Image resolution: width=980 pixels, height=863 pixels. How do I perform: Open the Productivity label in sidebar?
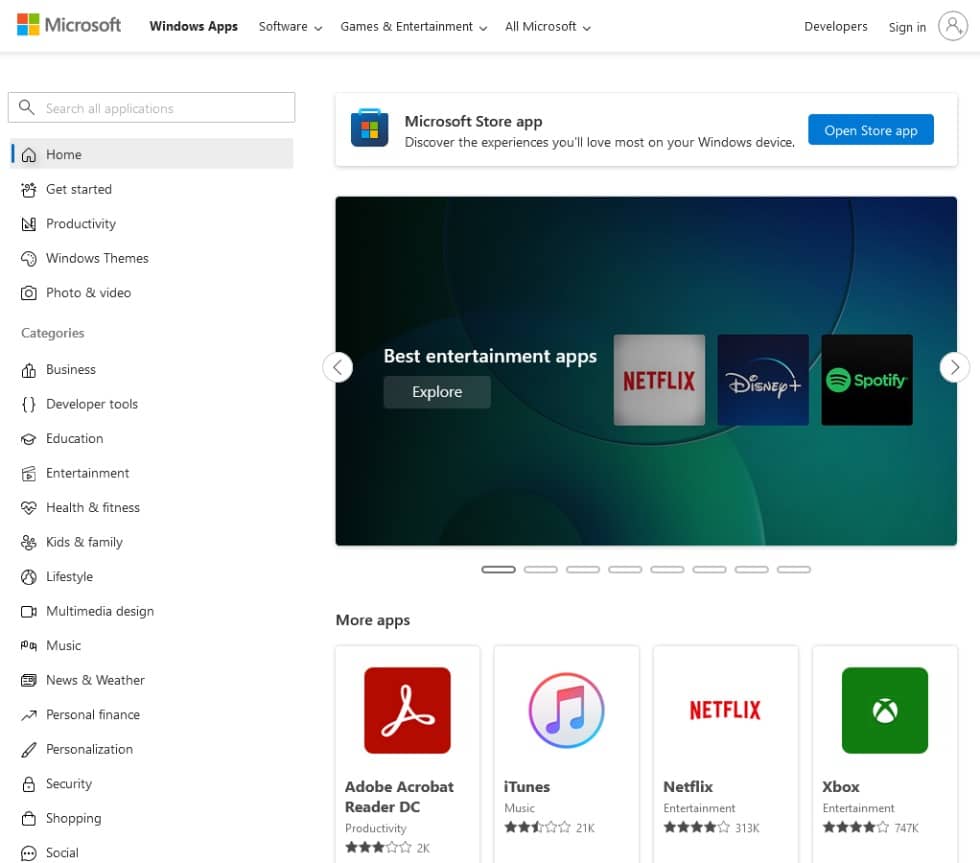click(81, 224)
